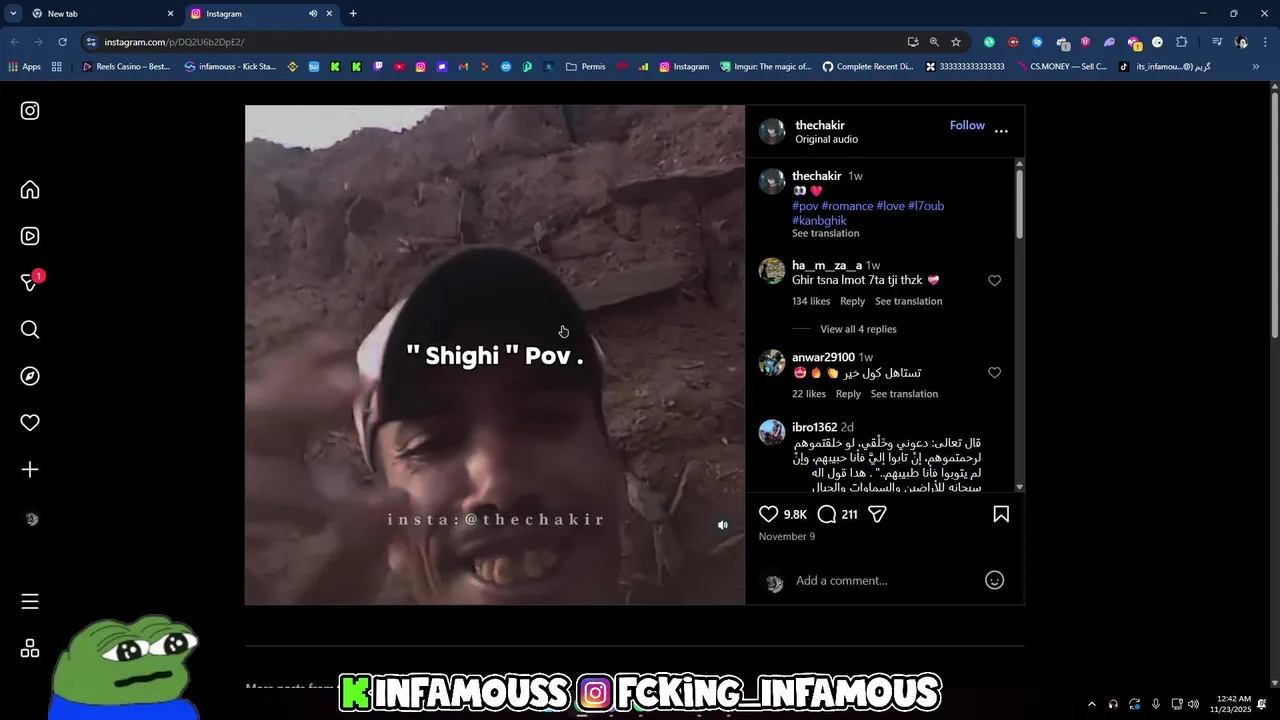
Task: Open Notifications heart in left sidebar
Action: [30, 423]
